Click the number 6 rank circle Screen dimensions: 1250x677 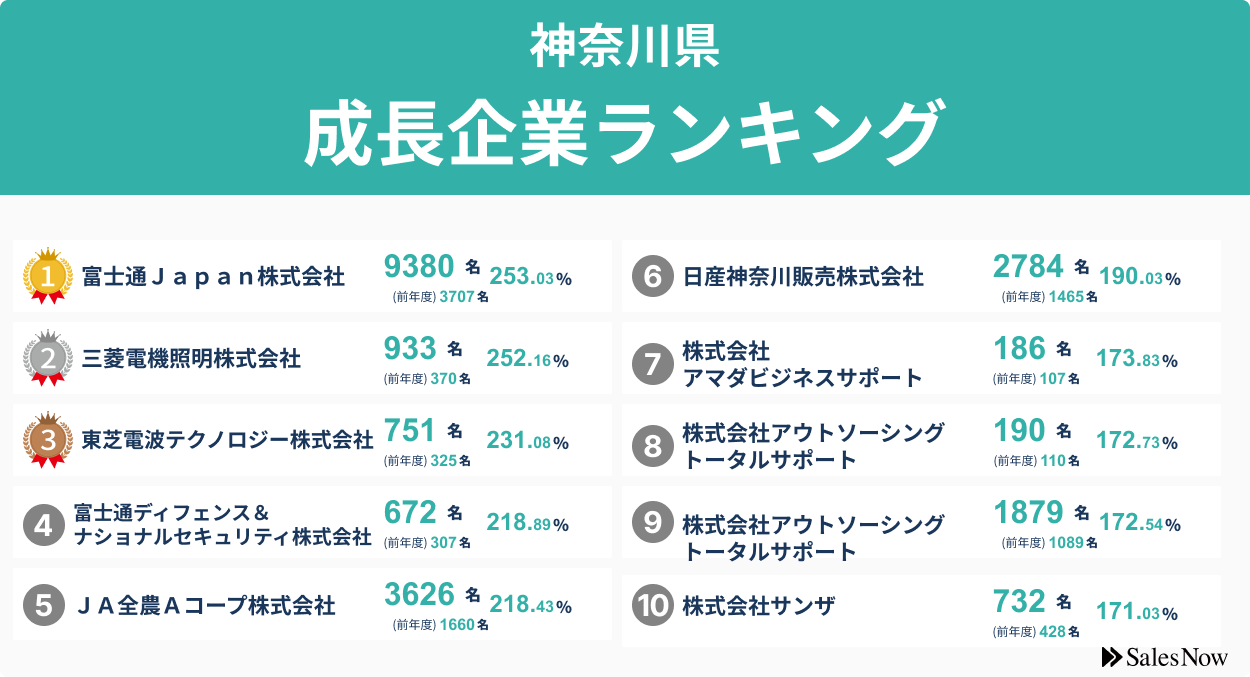click(x=653, y=276)
